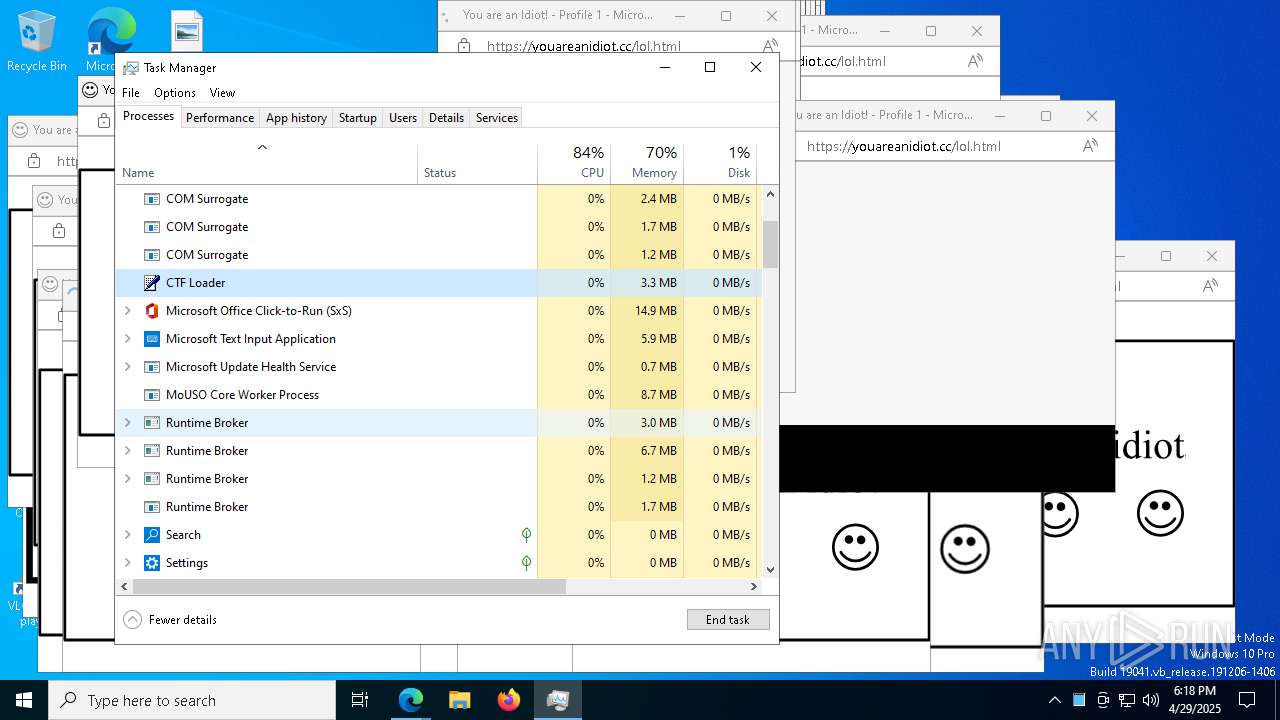Click the taskbar search box
Screen dimensions: 1280x720
pos(192,700)
